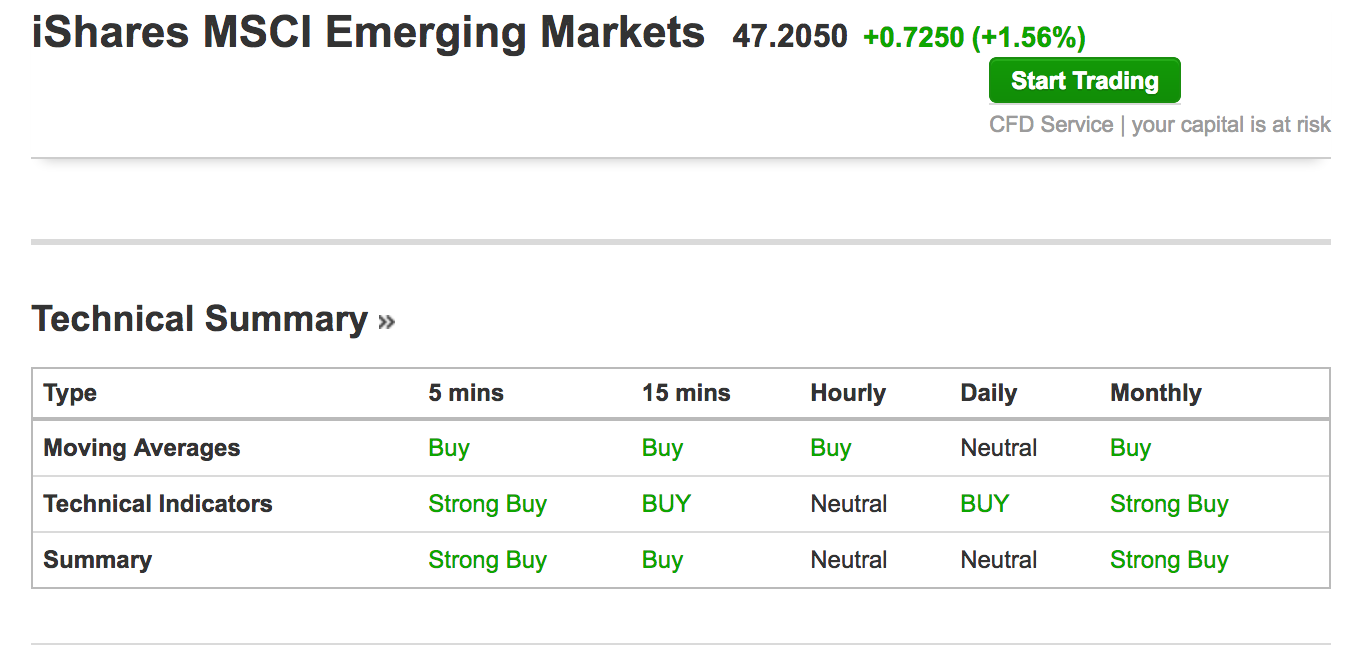Open the Technical Summary heading link

pos(200,319)
